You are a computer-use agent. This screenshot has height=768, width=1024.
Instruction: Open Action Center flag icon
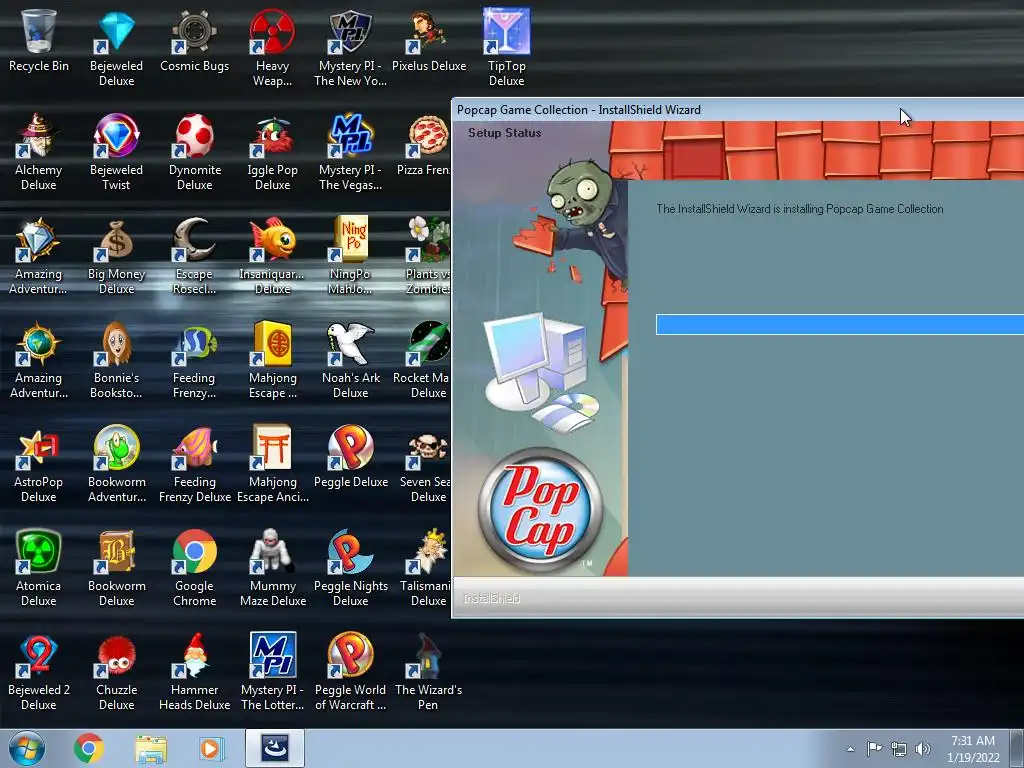[874, 749]
